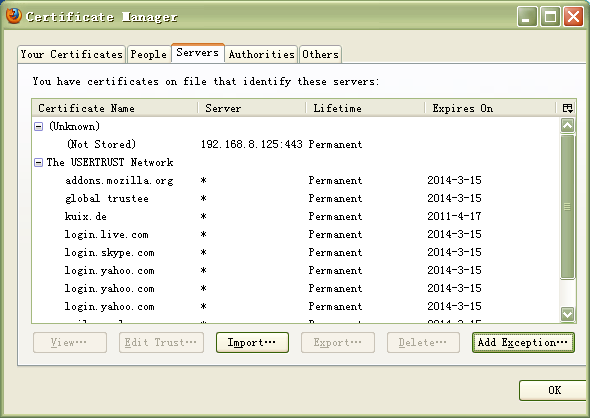Click the (Unknown) group label
This screenshot has height=418, width=590.
[x=74, y=126]
